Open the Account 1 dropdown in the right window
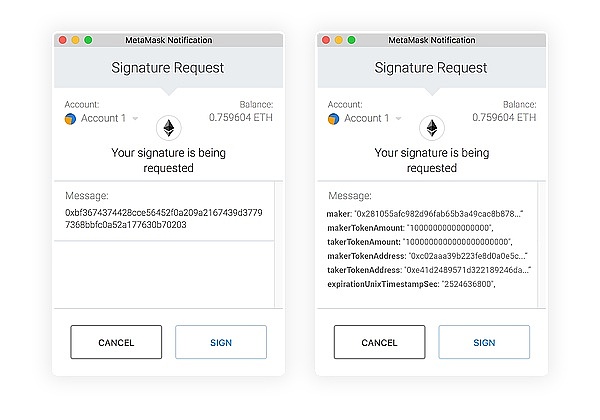600x420 pixels. (x=399, y=118)
